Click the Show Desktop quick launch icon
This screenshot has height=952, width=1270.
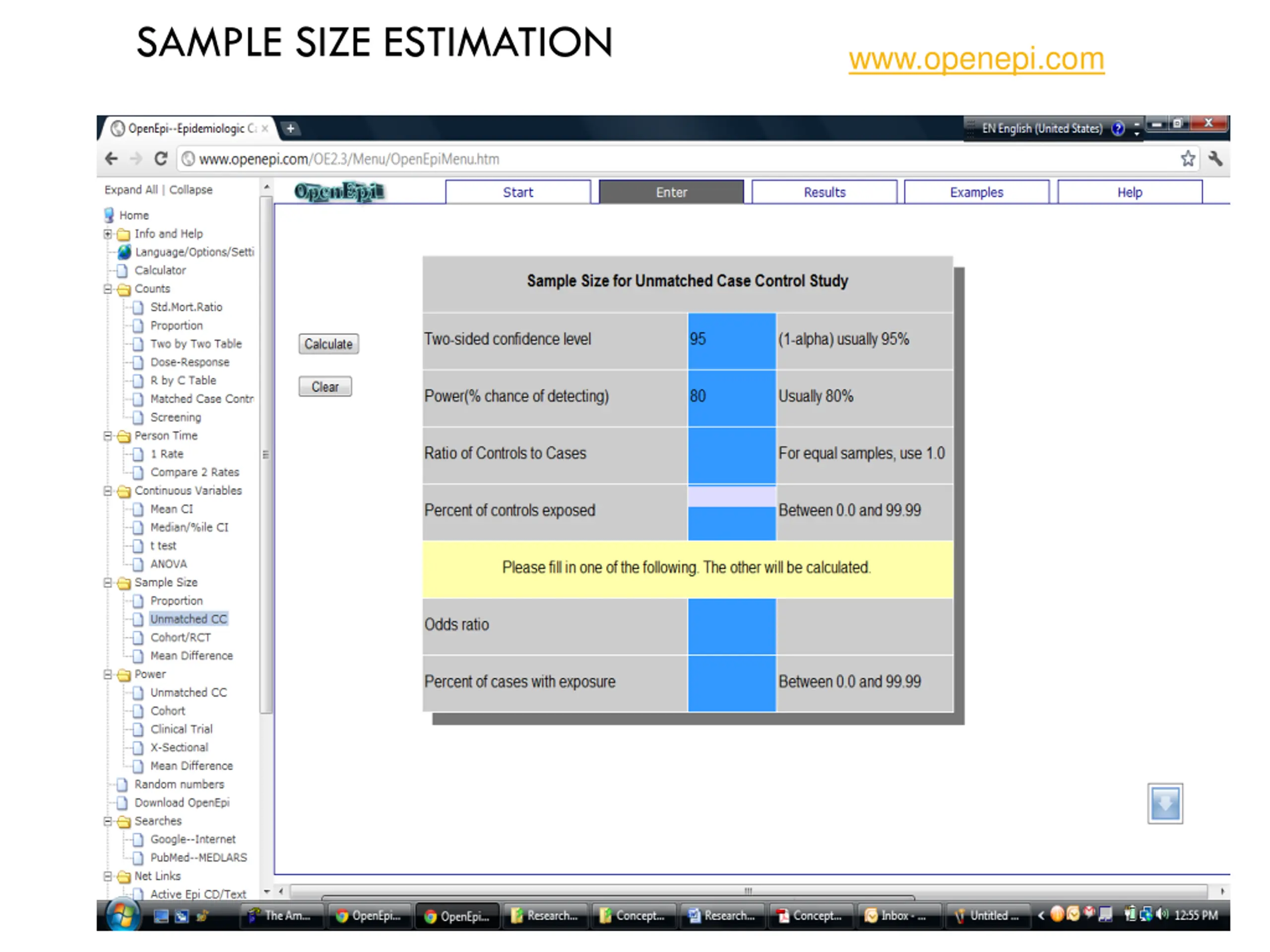[x=161, y=916]
